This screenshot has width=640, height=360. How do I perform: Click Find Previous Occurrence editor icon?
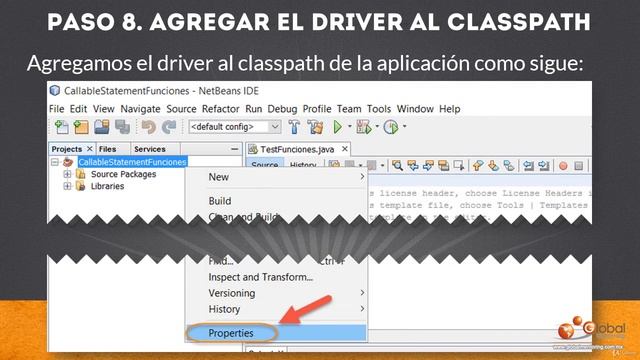click(413, 165)
